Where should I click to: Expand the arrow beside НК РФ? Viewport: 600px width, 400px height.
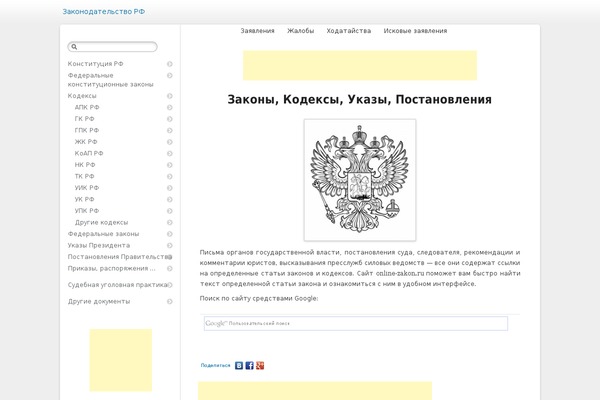point(170,165)
